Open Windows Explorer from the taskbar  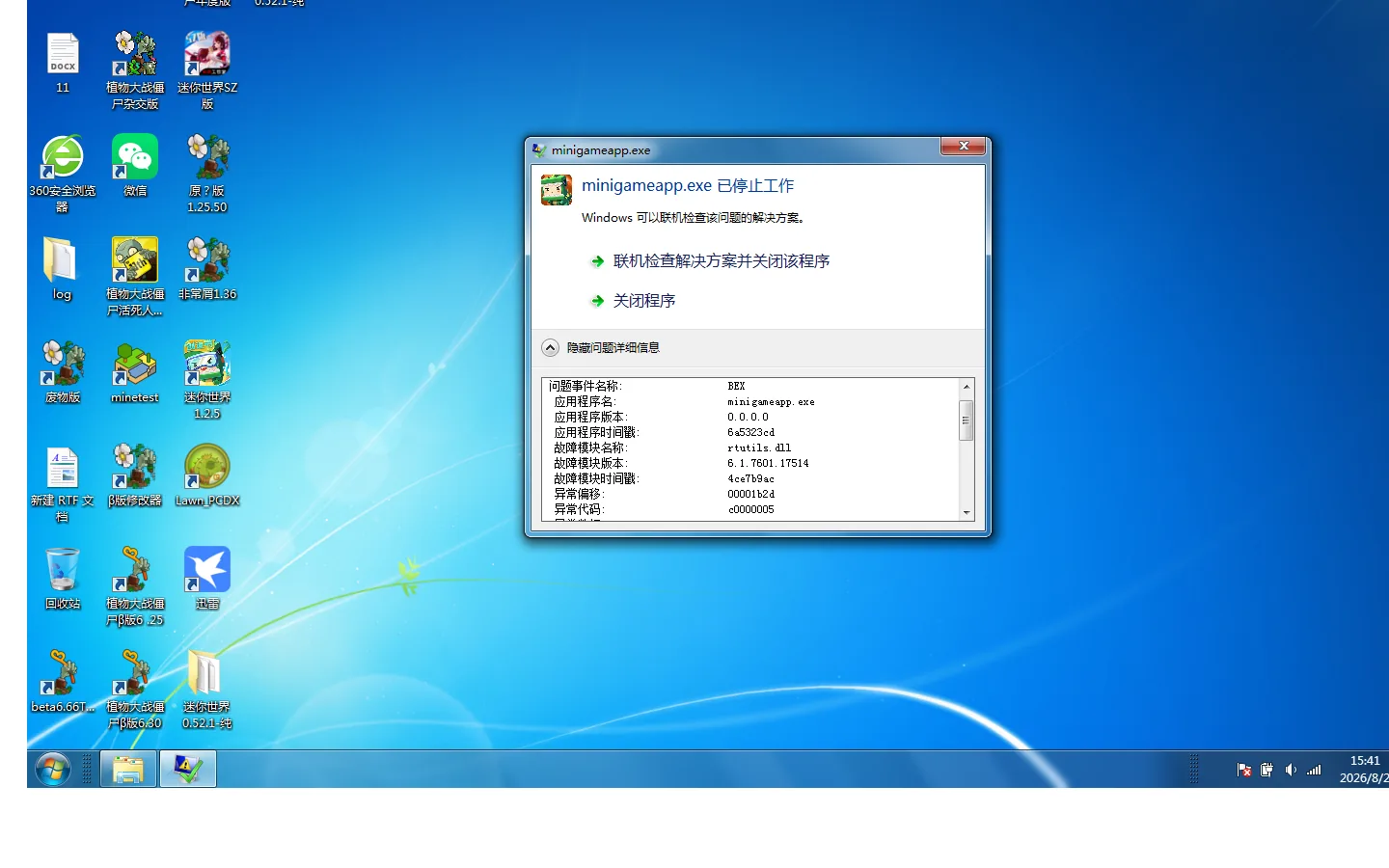coord(128,770)
